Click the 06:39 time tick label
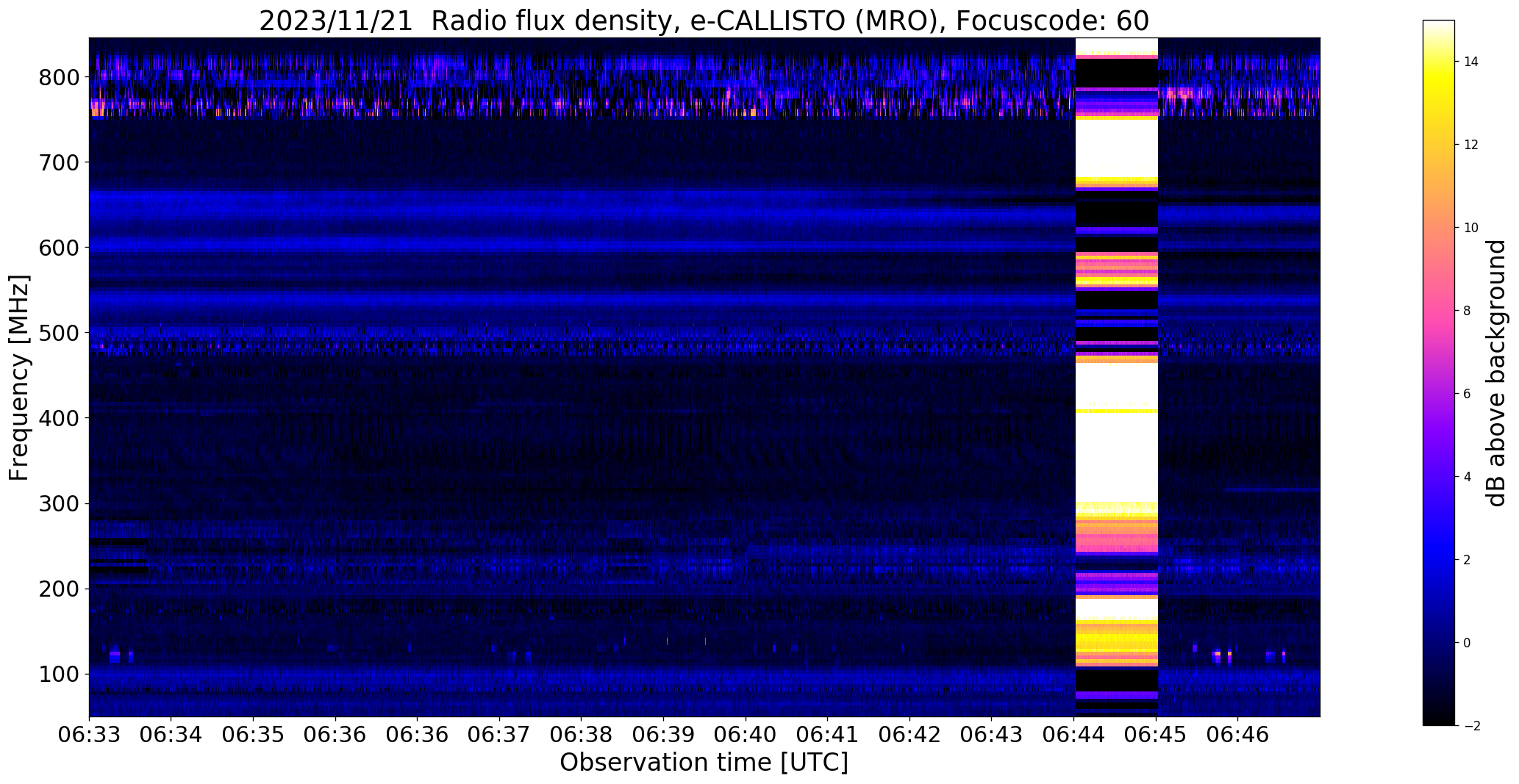 click(664, 736)
